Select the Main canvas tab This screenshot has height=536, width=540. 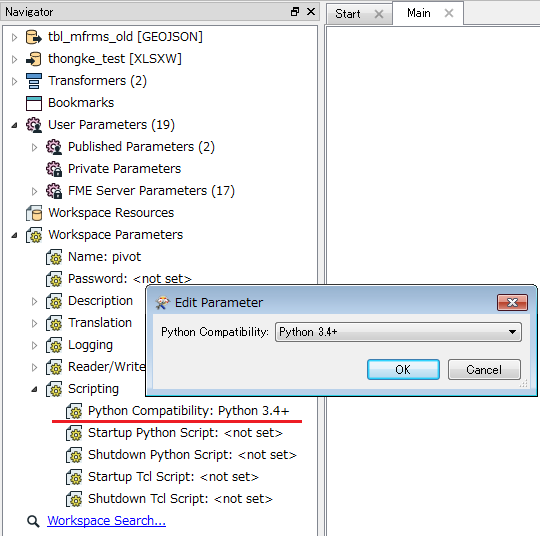pyautogui.click(x=418, y=13)
